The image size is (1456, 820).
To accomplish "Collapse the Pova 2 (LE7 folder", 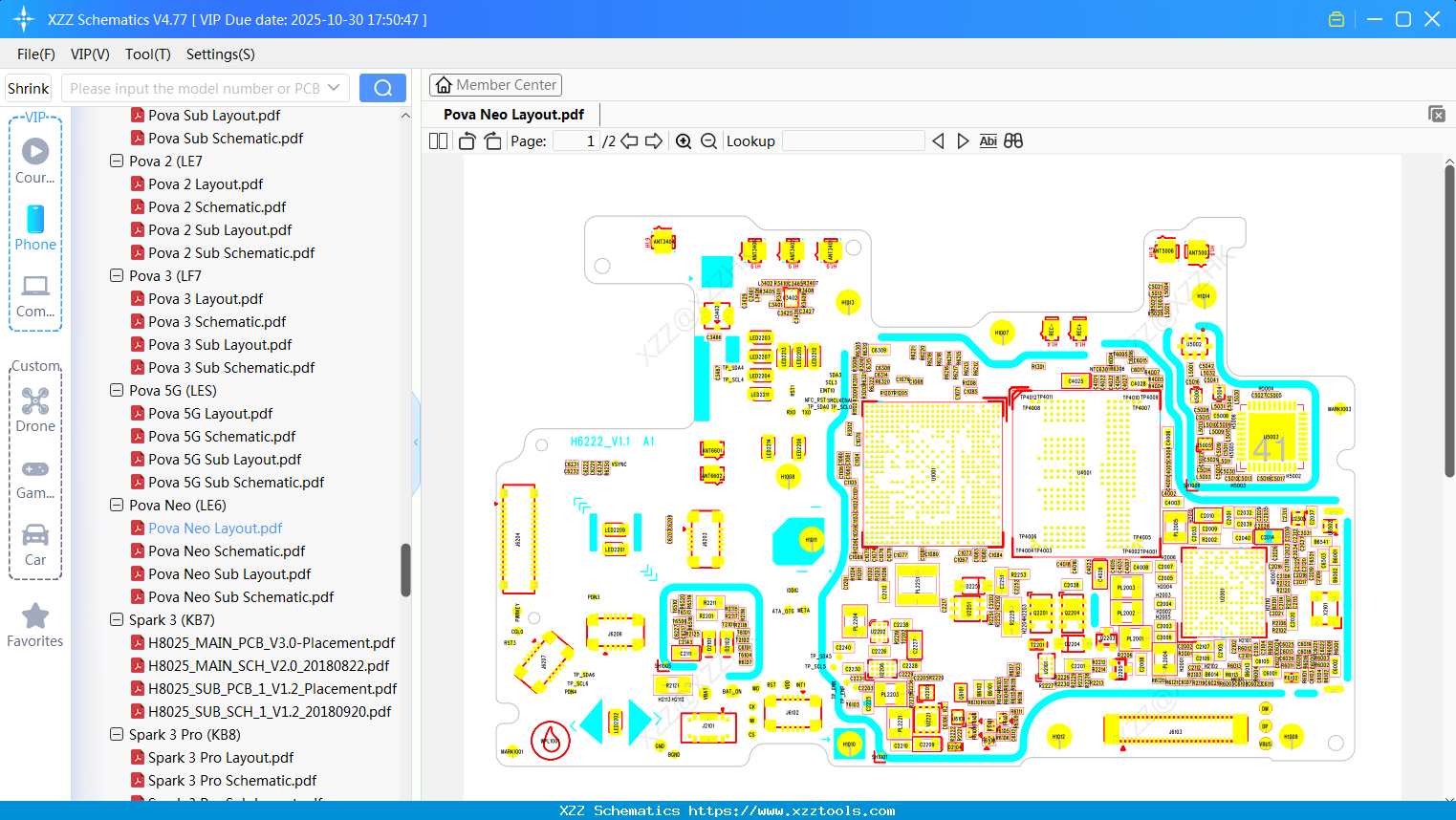I will coord(117,162).
